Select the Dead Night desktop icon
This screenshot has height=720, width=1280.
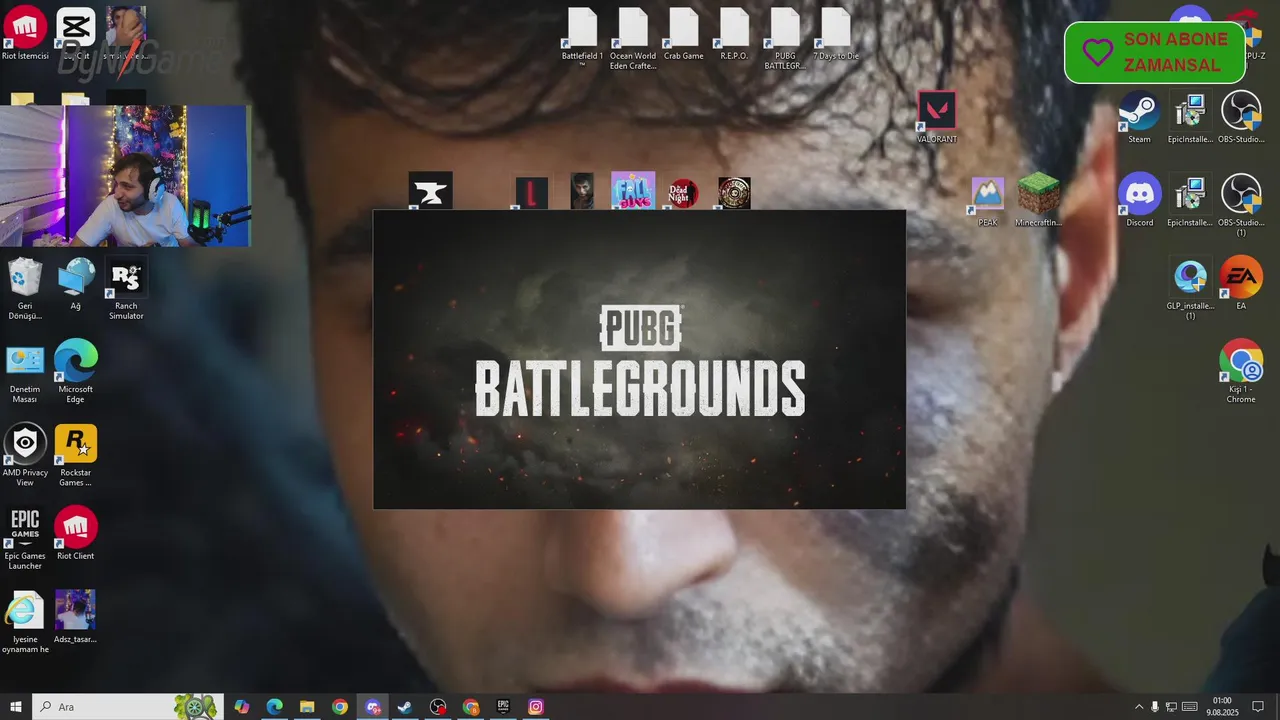tap(684, 192)
